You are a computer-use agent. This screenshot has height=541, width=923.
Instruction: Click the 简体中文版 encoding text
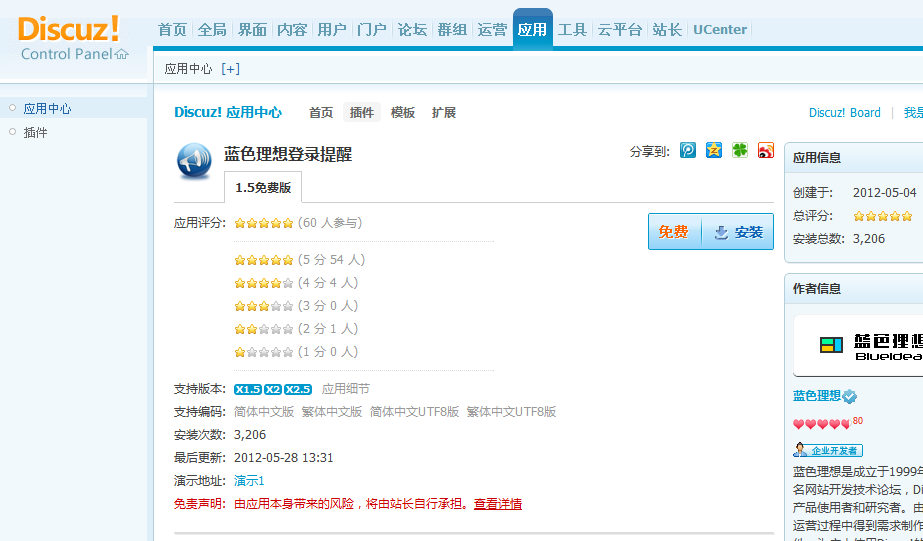(x=264, y=412)
